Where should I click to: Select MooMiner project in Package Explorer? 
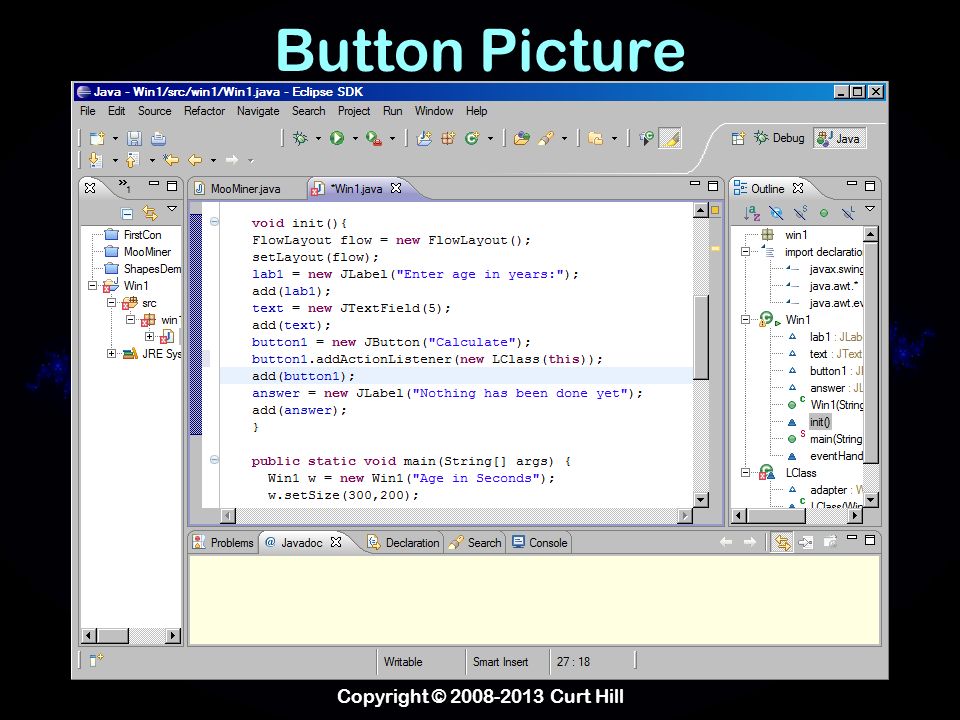click(x=147, y=252)
